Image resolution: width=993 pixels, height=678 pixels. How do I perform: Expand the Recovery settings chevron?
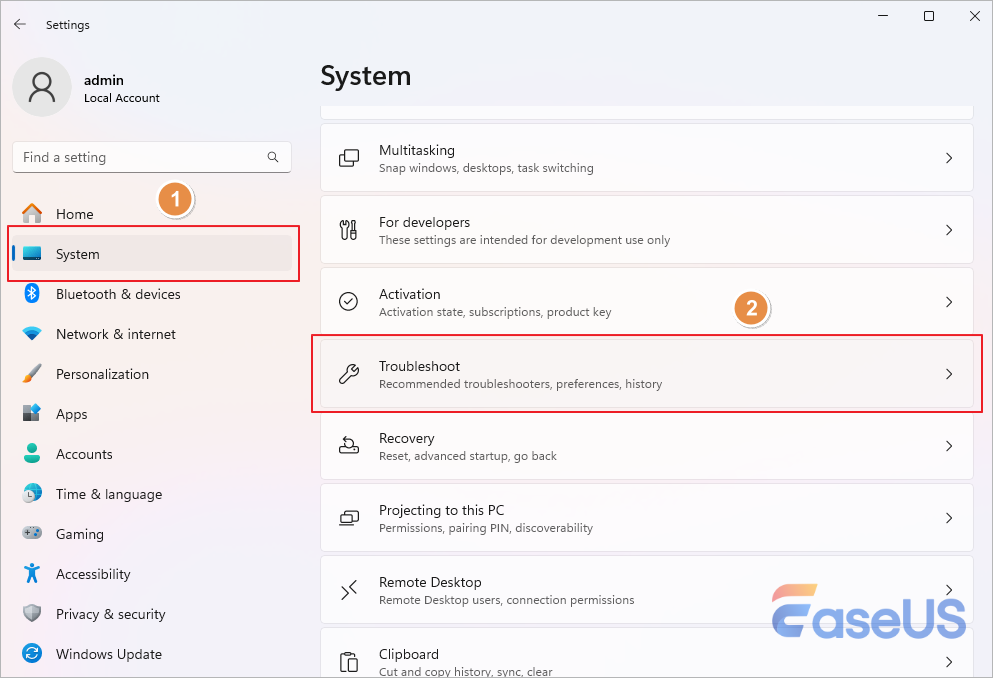(x=949, y=446)
